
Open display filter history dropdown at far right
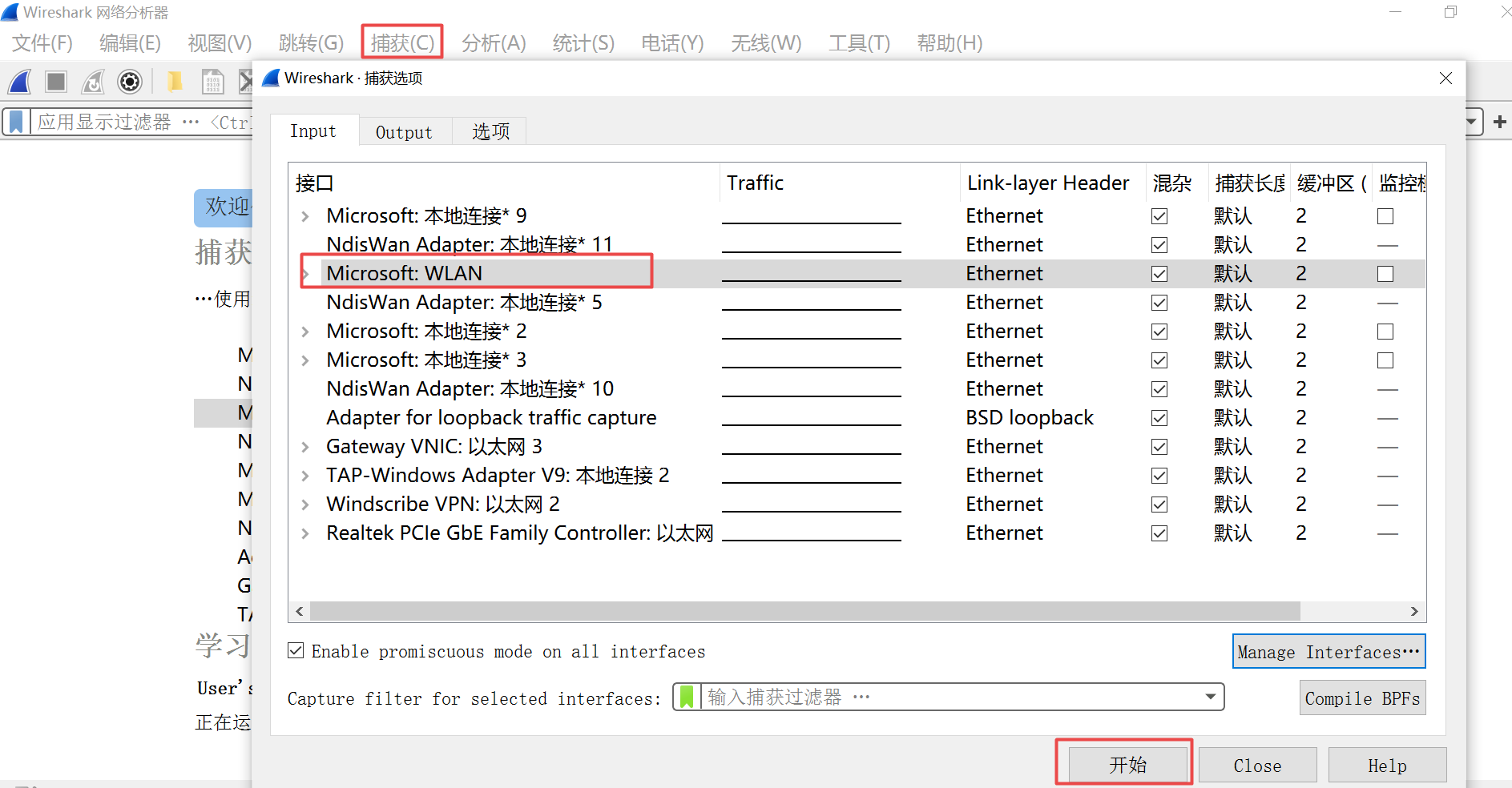pos(1472,122)
